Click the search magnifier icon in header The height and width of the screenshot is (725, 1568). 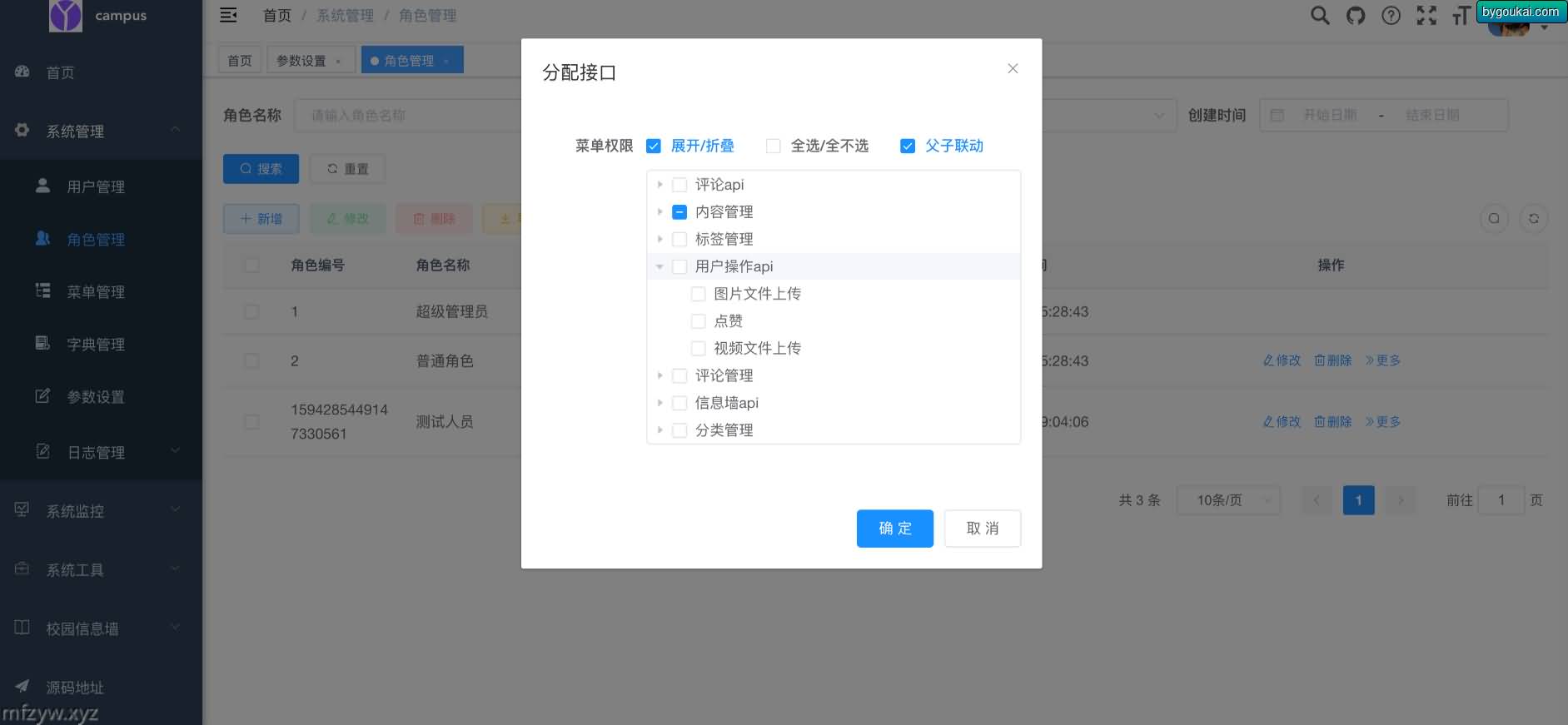click(1319, 16)
